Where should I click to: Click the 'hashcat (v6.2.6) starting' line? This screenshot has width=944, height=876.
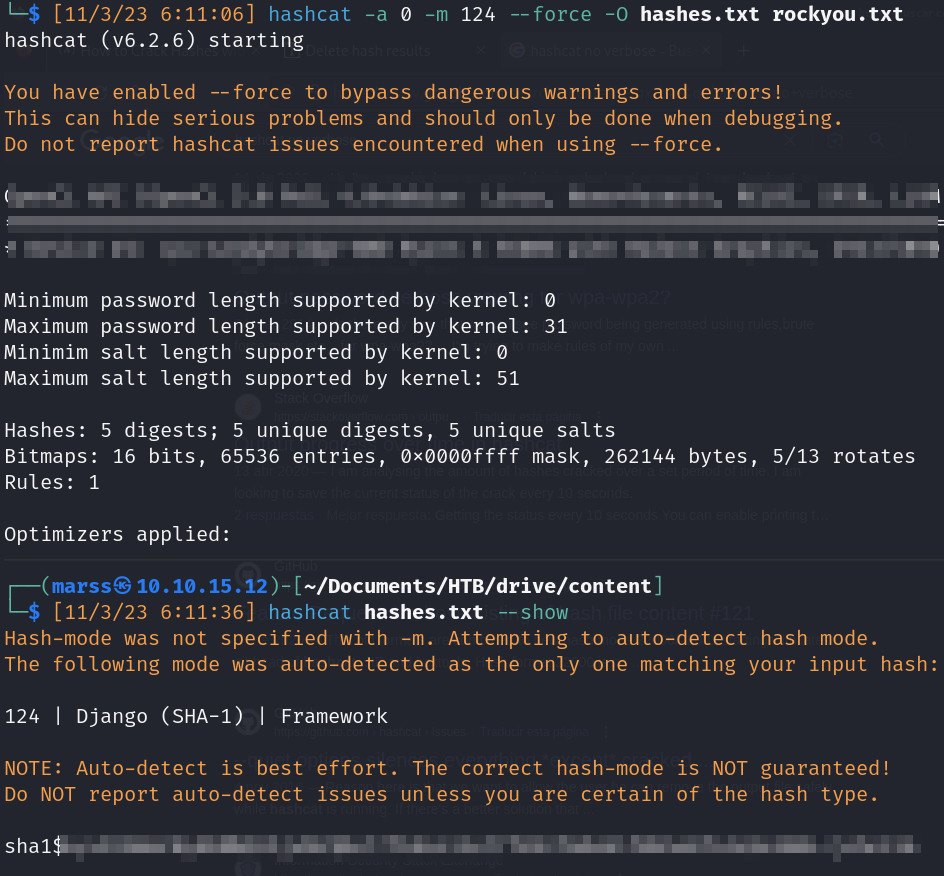pos(154,40)
